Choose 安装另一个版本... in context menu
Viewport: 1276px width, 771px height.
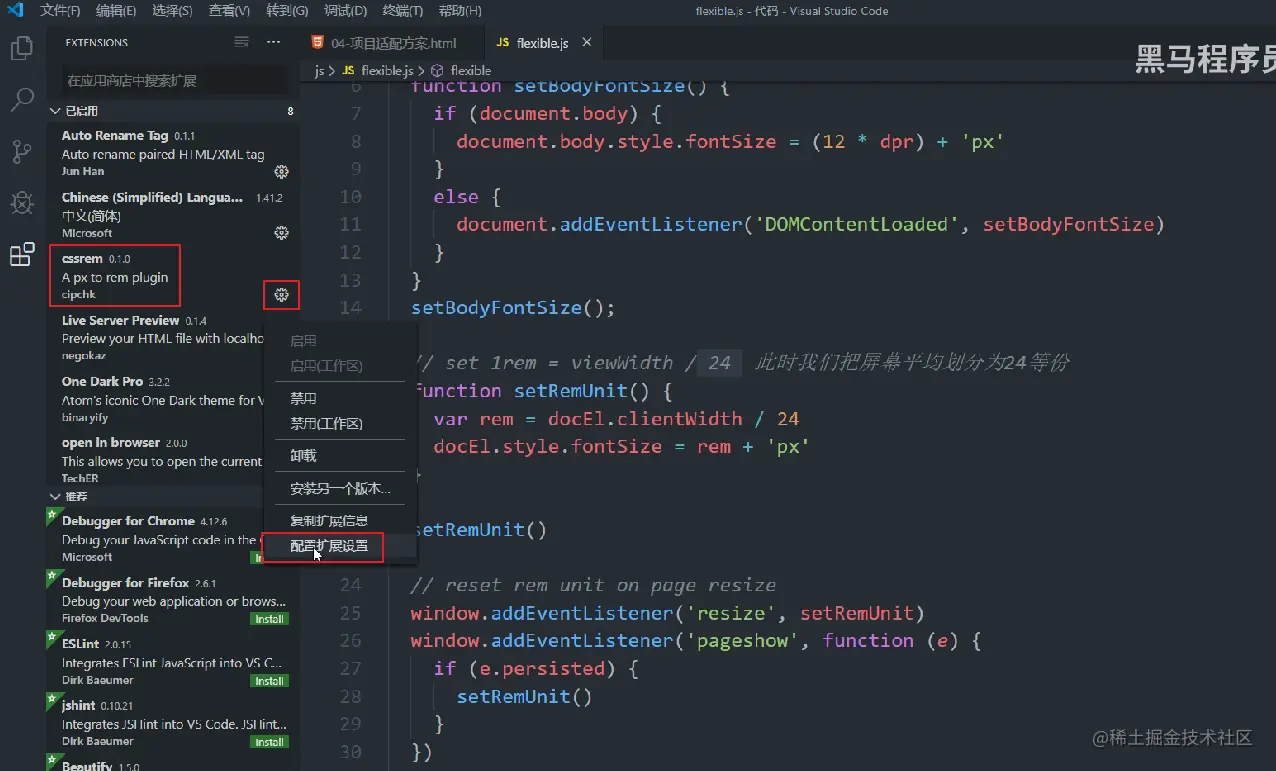click(339, 489)
